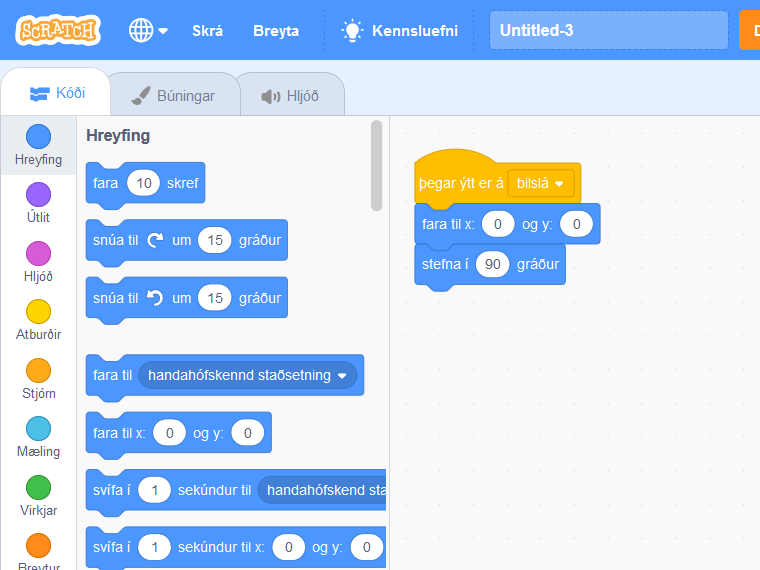This screenshot has height=570, width=760.
Task: Select the Virkjar green category
Action: 38,495
